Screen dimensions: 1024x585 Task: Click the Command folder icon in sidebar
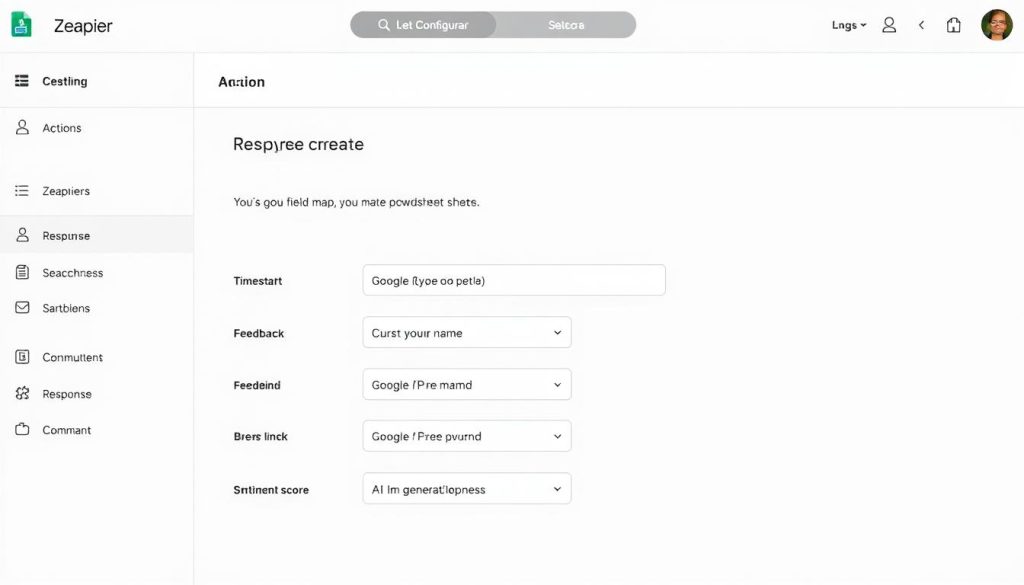click(x=22, y=430)
